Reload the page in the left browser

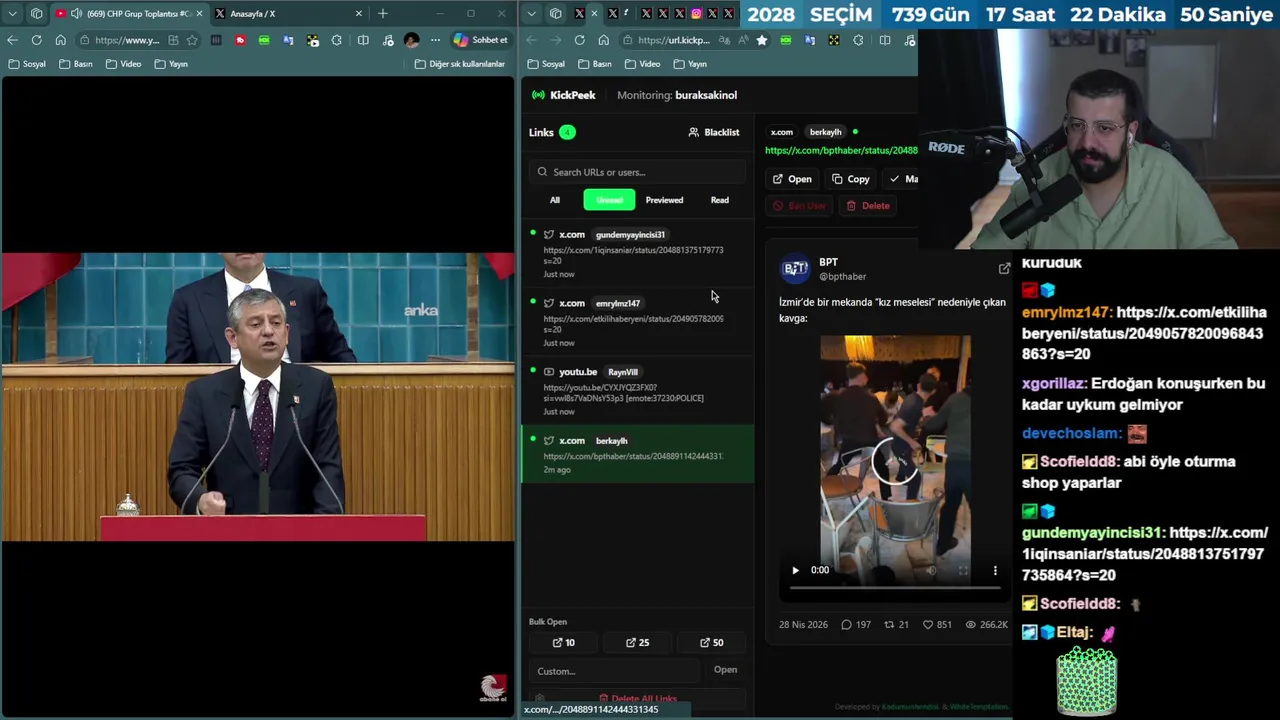pos(36,40)
